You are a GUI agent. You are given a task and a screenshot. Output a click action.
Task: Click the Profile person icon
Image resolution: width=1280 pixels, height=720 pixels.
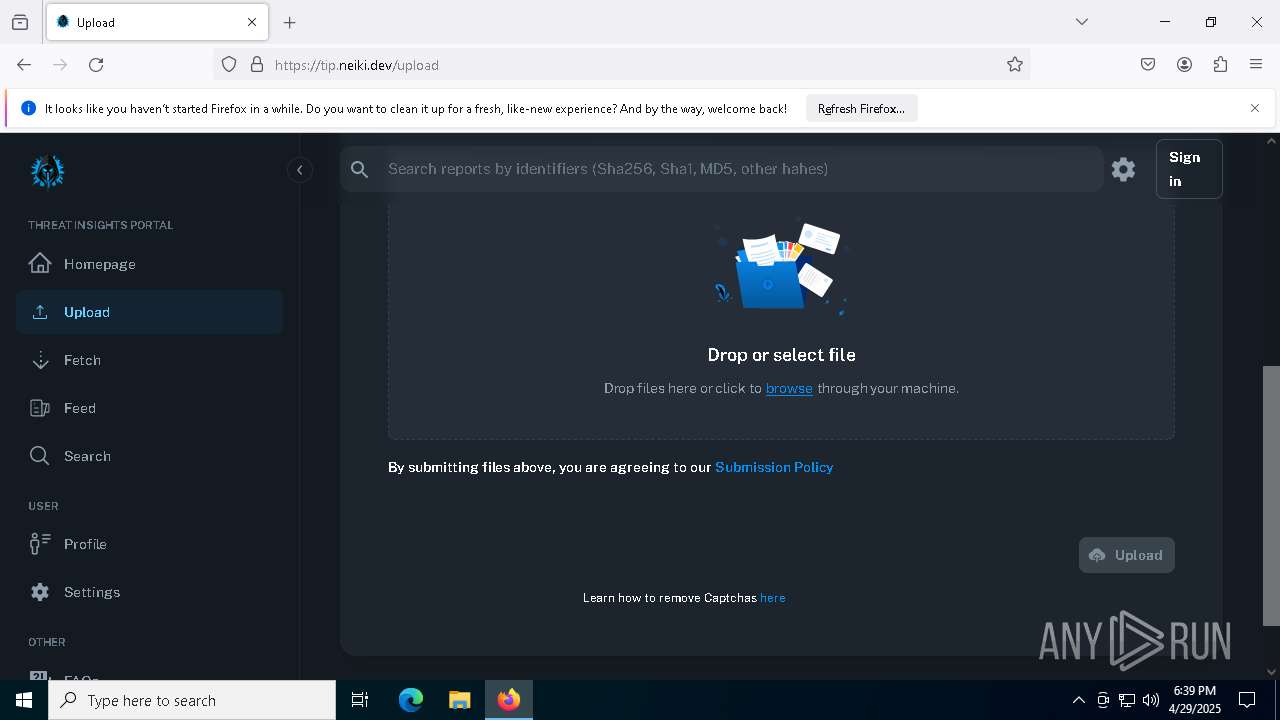(x=40, y=543)
